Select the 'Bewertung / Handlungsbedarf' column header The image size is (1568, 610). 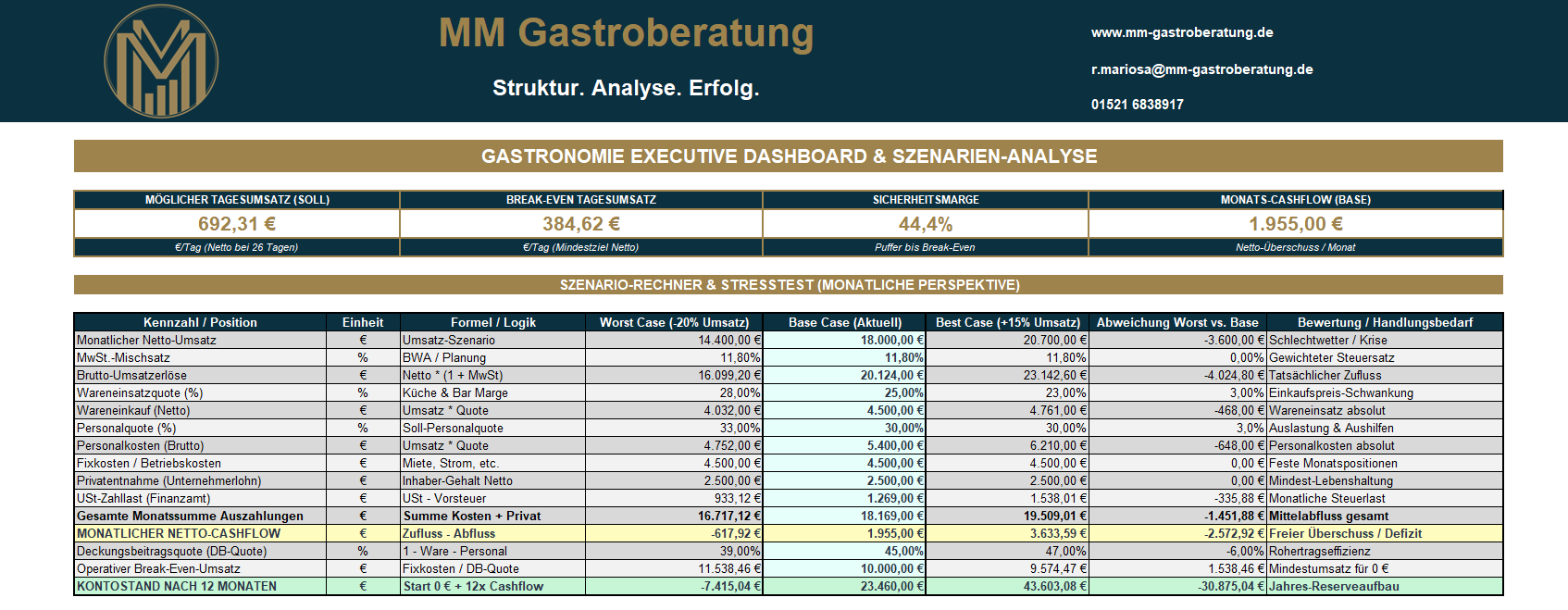[1385, 322]
